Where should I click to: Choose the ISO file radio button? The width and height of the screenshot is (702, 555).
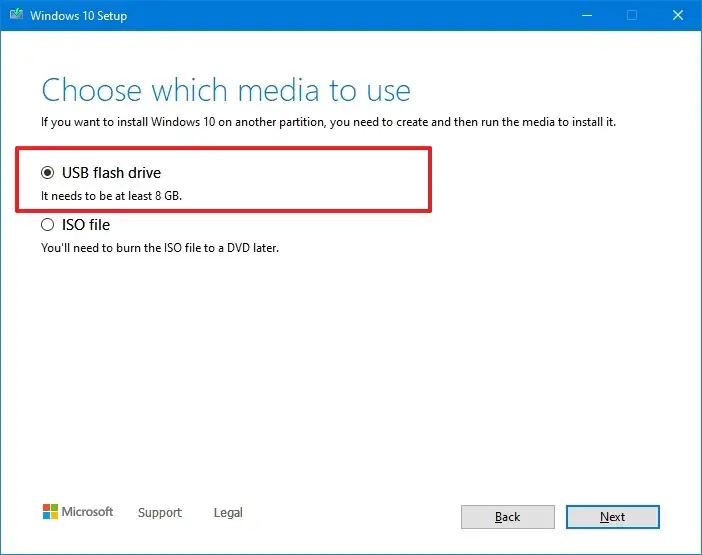pyautogui.click(x=48, y=225)
